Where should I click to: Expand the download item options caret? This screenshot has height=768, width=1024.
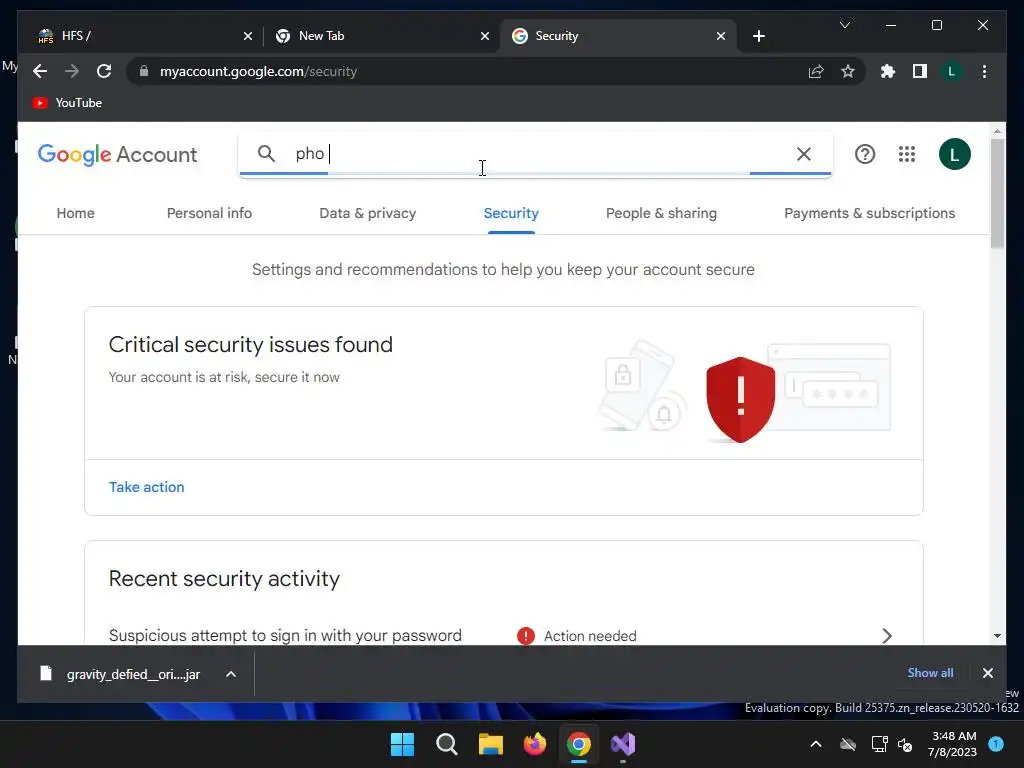(231, 674)
